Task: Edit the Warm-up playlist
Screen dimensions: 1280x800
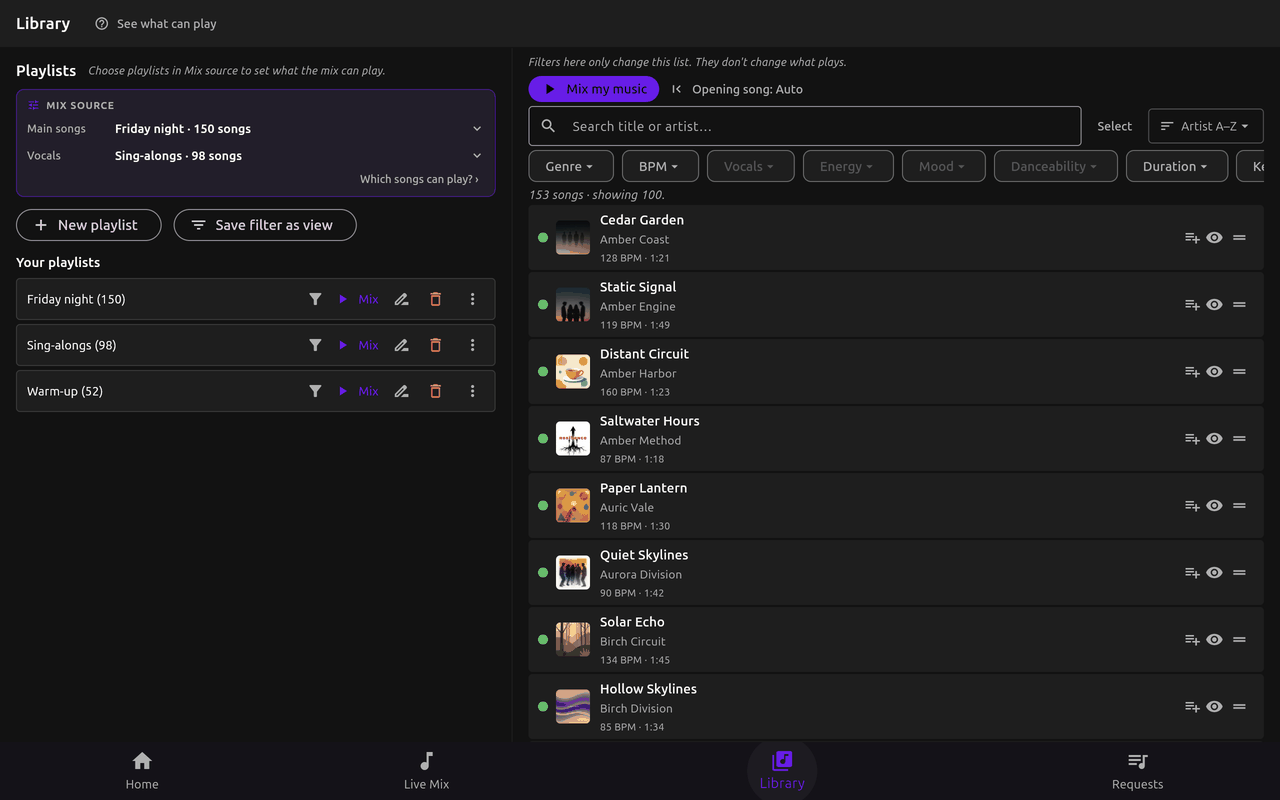Action: 401,391
